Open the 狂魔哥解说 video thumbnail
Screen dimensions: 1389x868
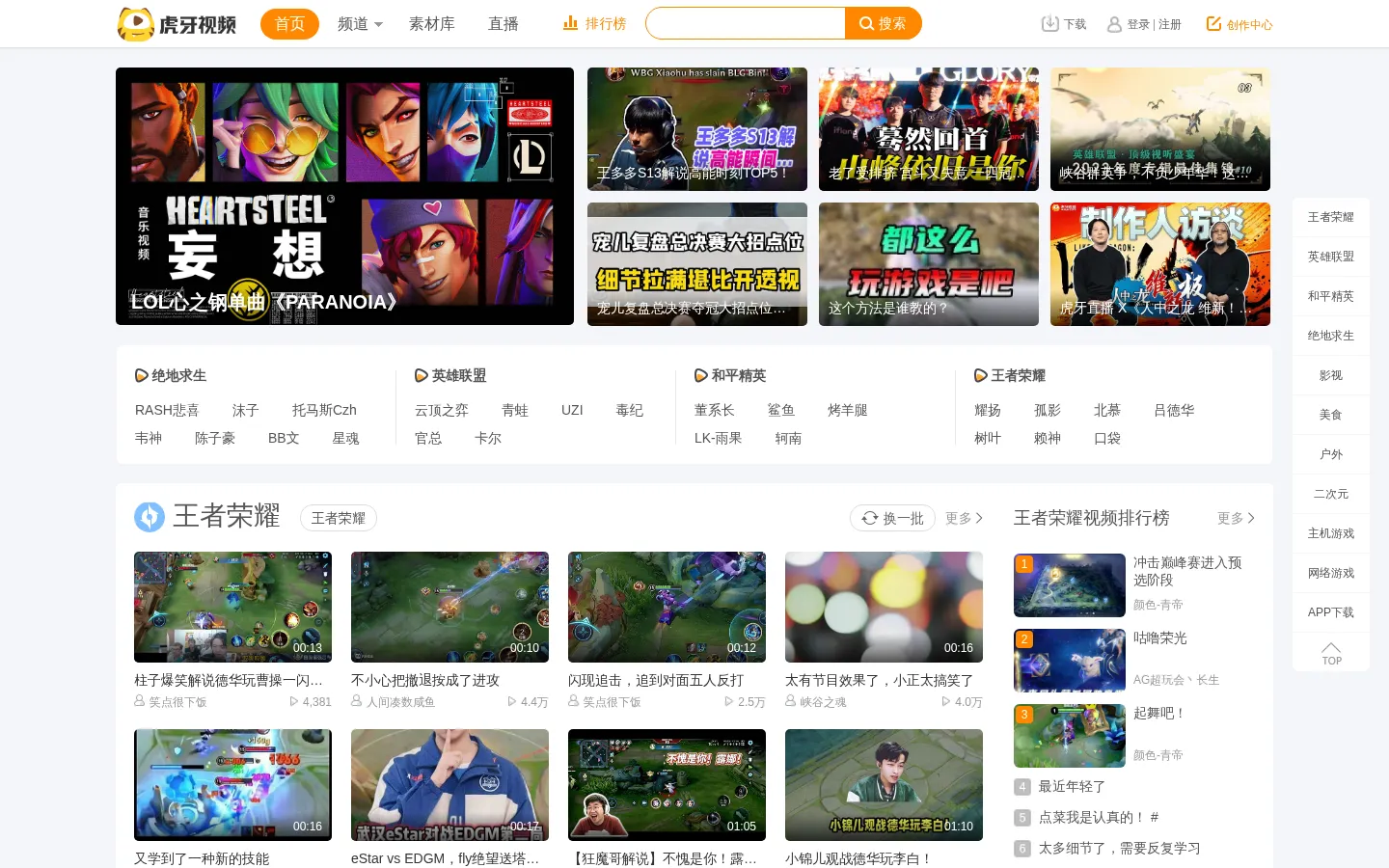(667, 785)
